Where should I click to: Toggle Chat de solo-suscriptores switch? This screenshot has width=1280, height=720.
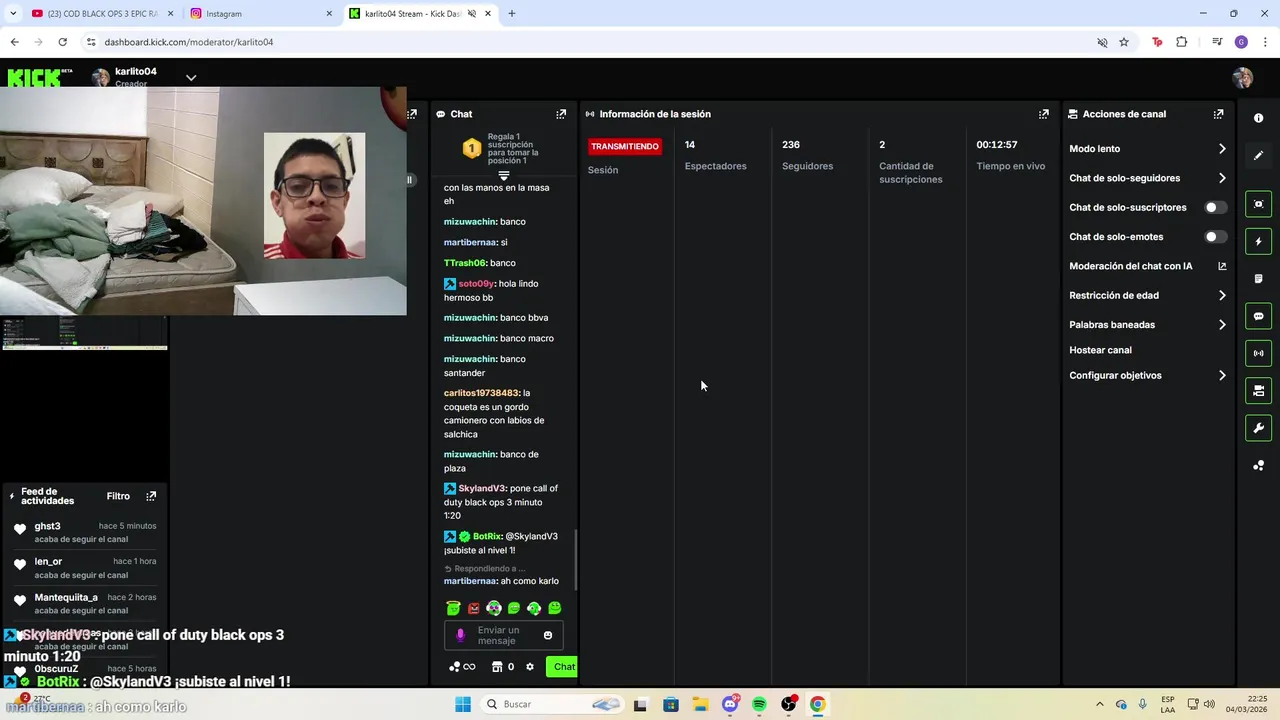tap(1215, 208)
